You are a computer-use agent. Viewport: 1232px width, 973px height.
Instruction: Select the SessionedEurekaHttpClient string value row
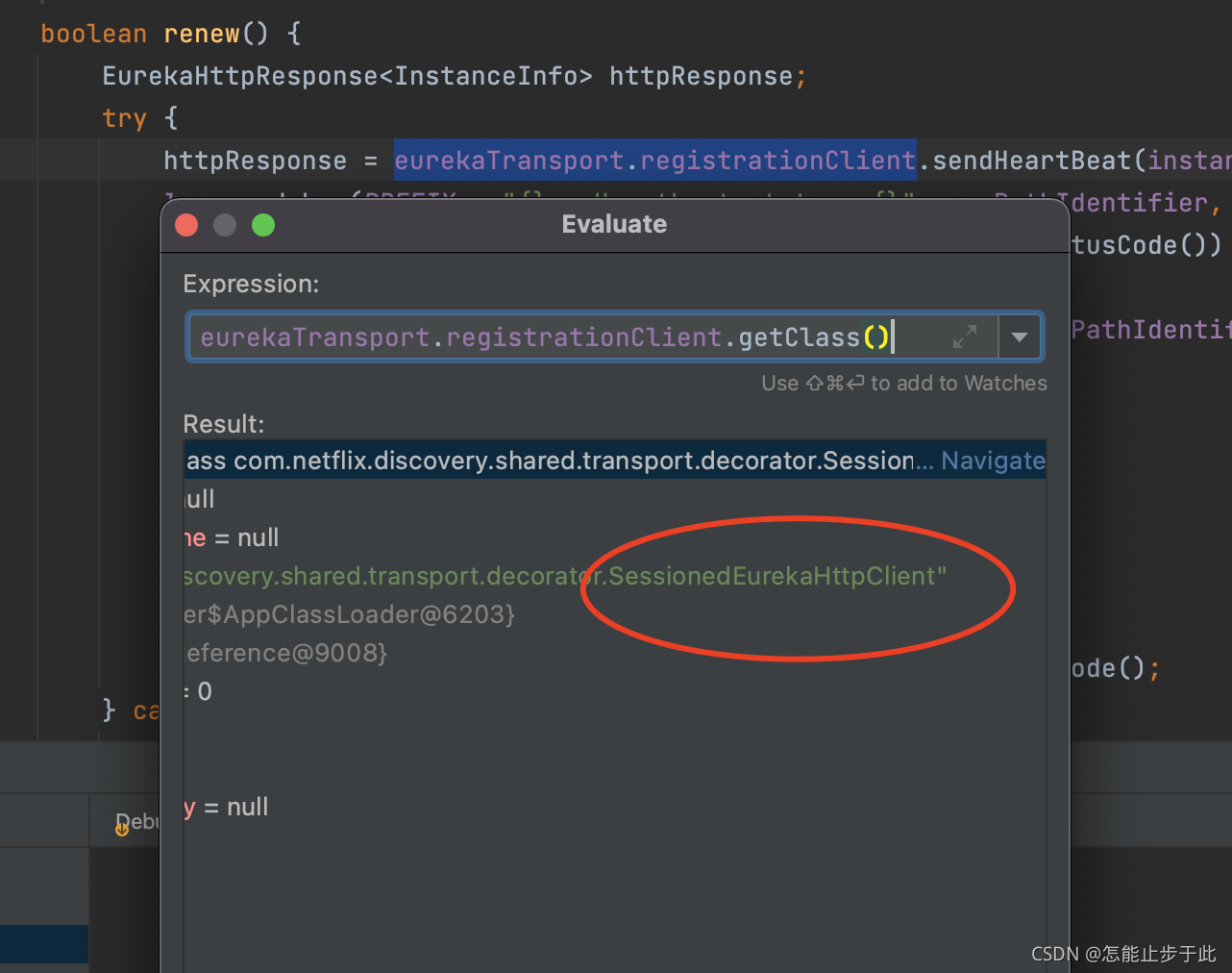click(x=615, y=576)
